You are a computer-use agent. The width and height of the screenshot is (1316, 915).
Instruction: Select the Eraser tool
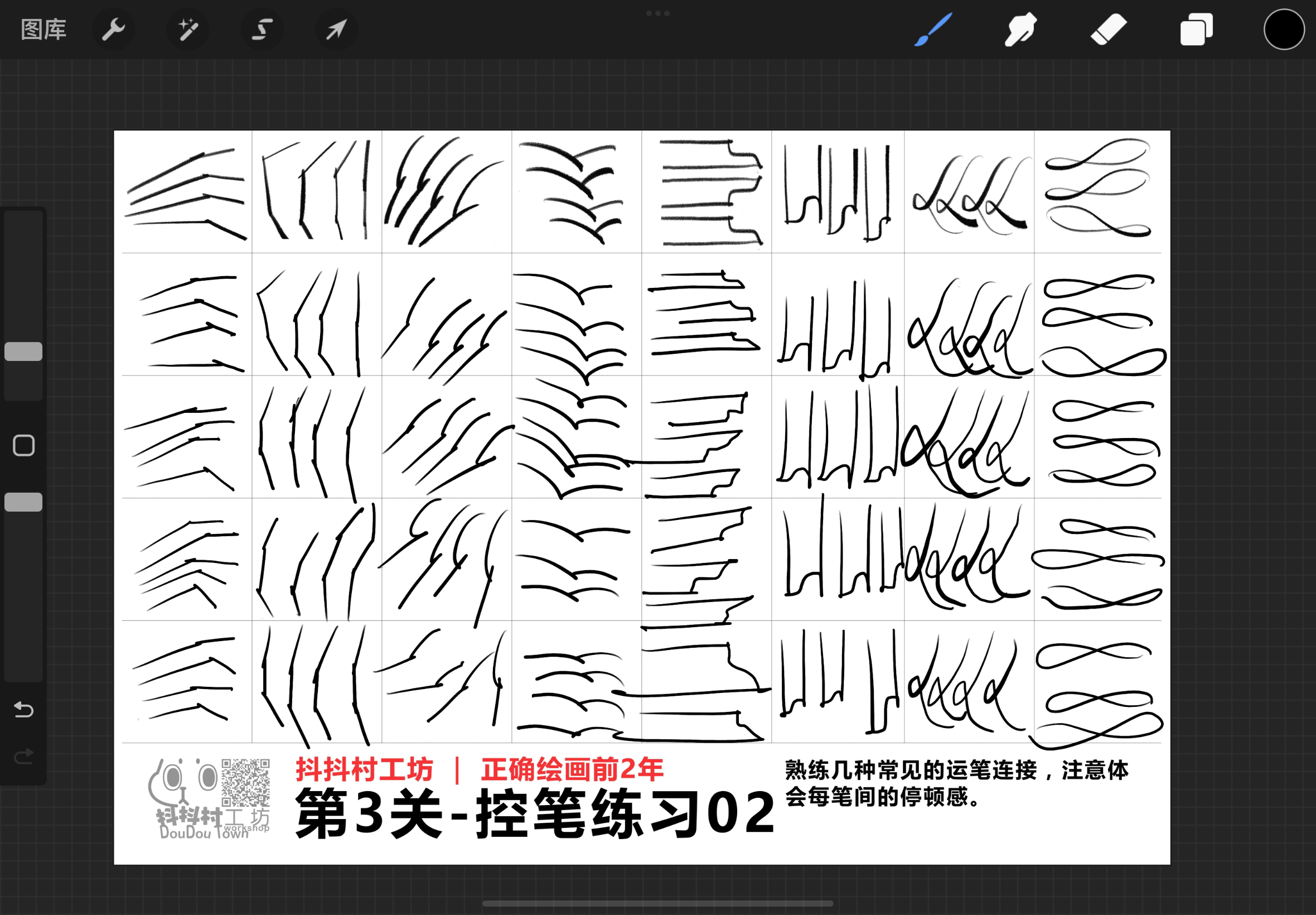pos(1108,29)
